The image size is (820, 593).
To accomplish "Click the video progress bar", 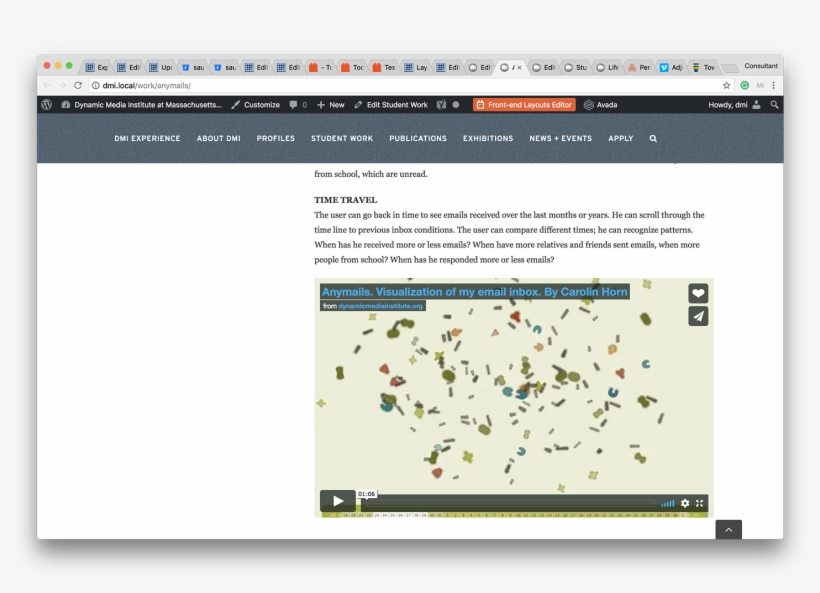I will point(510,503).
